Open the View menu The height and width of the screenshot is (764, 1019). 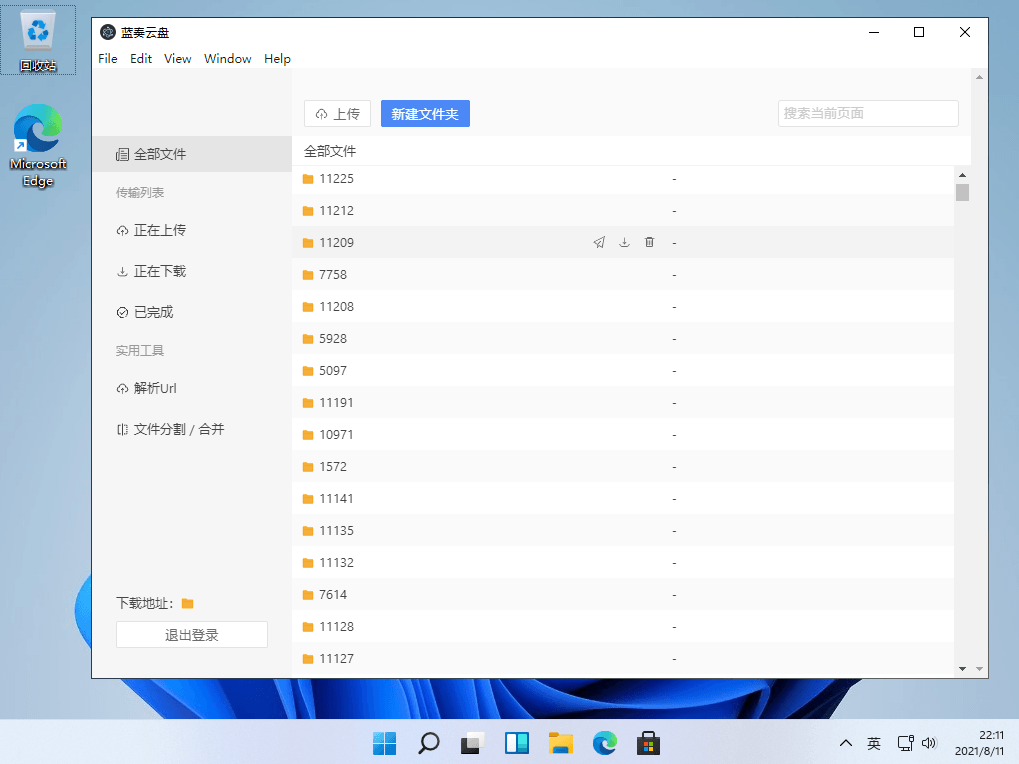pyautogui.click(x=177, y=58)
